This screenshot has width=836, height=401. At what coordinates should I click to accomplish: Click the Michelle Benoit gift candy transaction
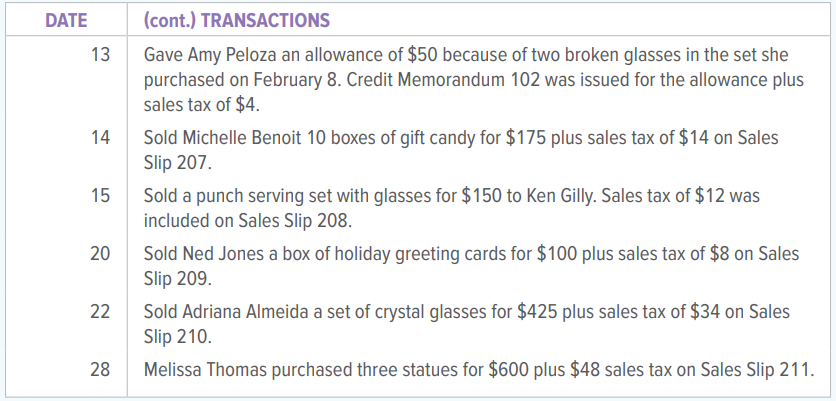pyautogui.click(x=461, y=150)
